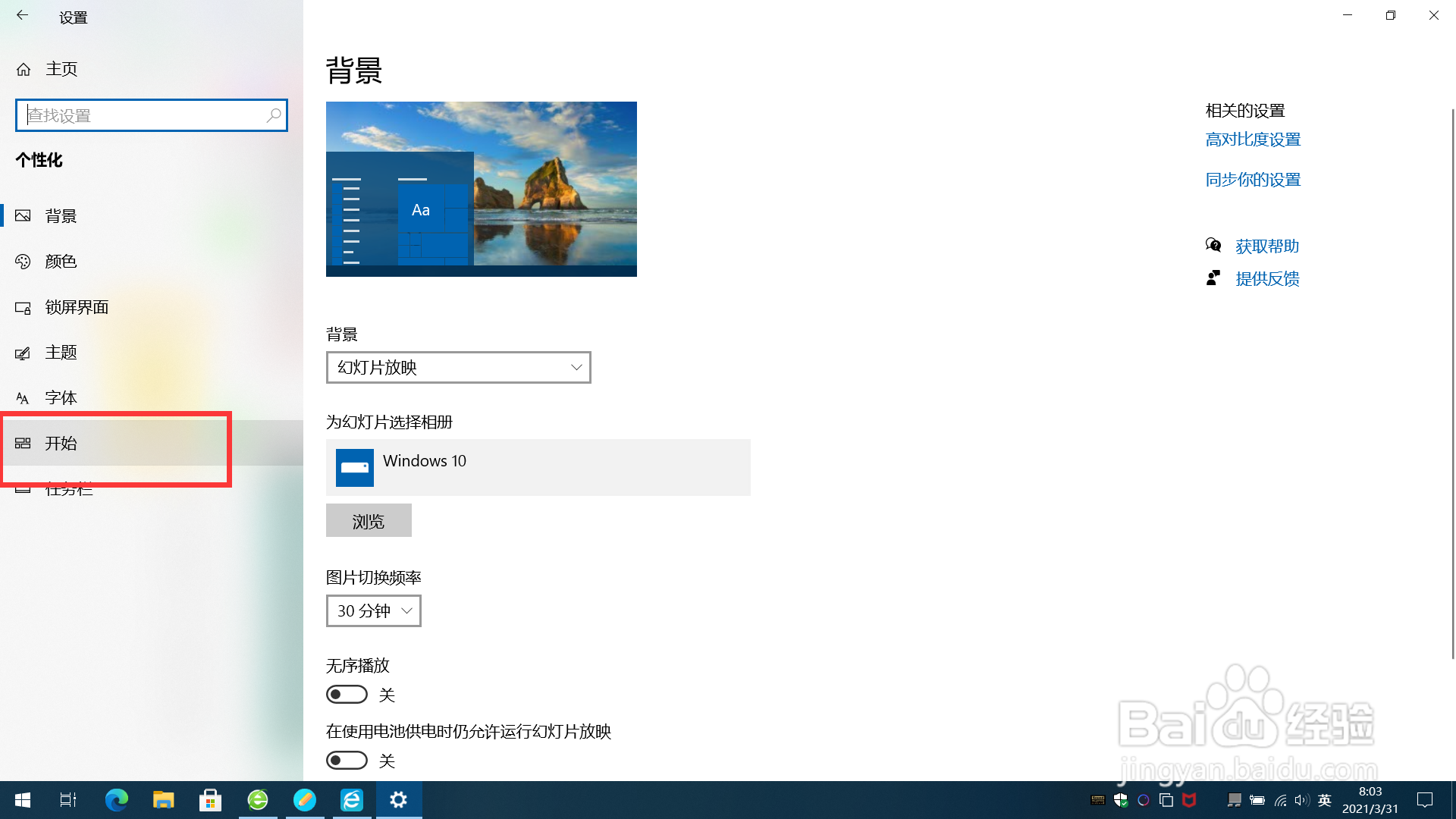Open the 背景 (Background) settings in sidebar

[x=61, y=215]
